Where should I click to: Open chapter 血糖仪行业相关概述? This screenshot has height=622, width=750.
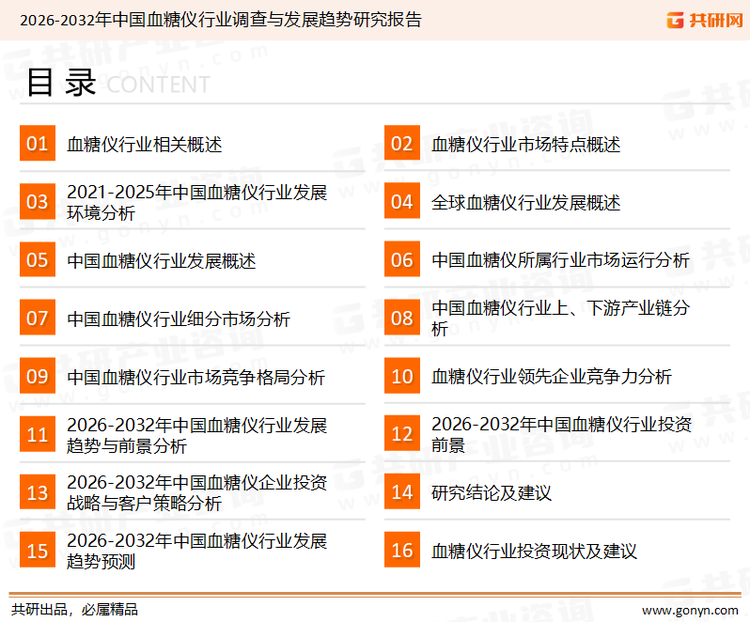tap(144, 144)
